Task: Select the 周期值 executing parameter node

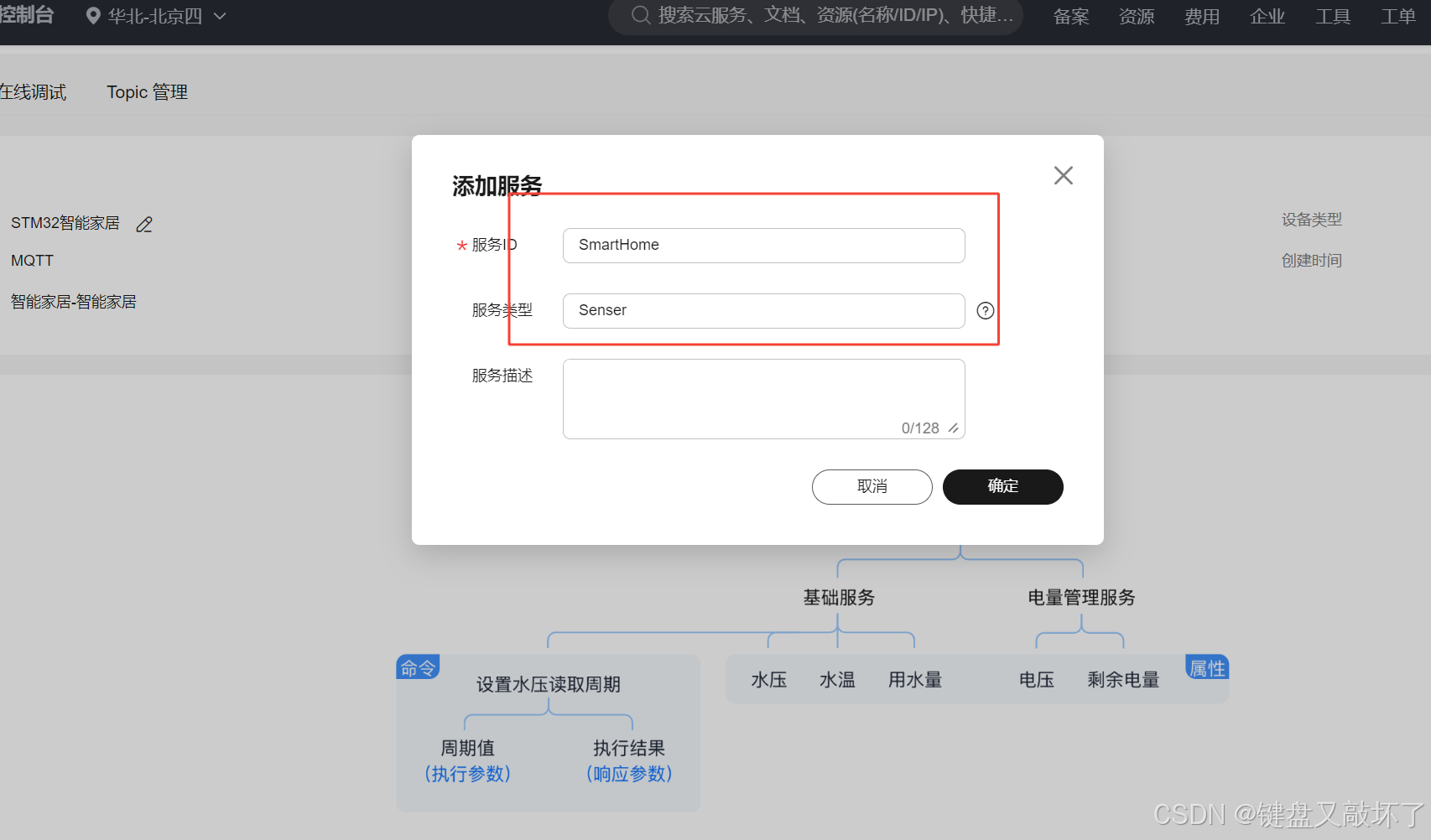Action: coord(467,748)
